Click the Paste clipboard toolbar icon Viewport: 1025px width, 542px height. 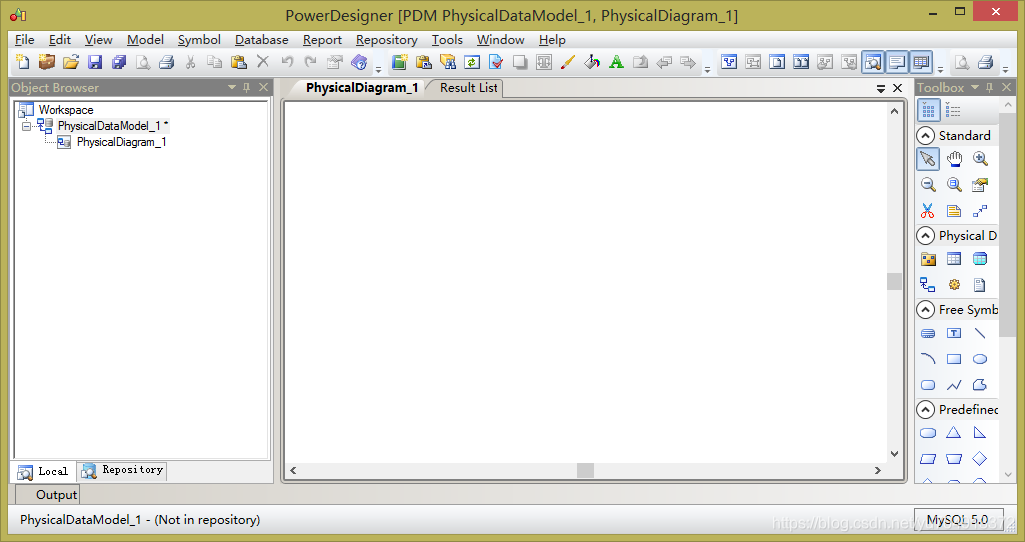point(239,62)
